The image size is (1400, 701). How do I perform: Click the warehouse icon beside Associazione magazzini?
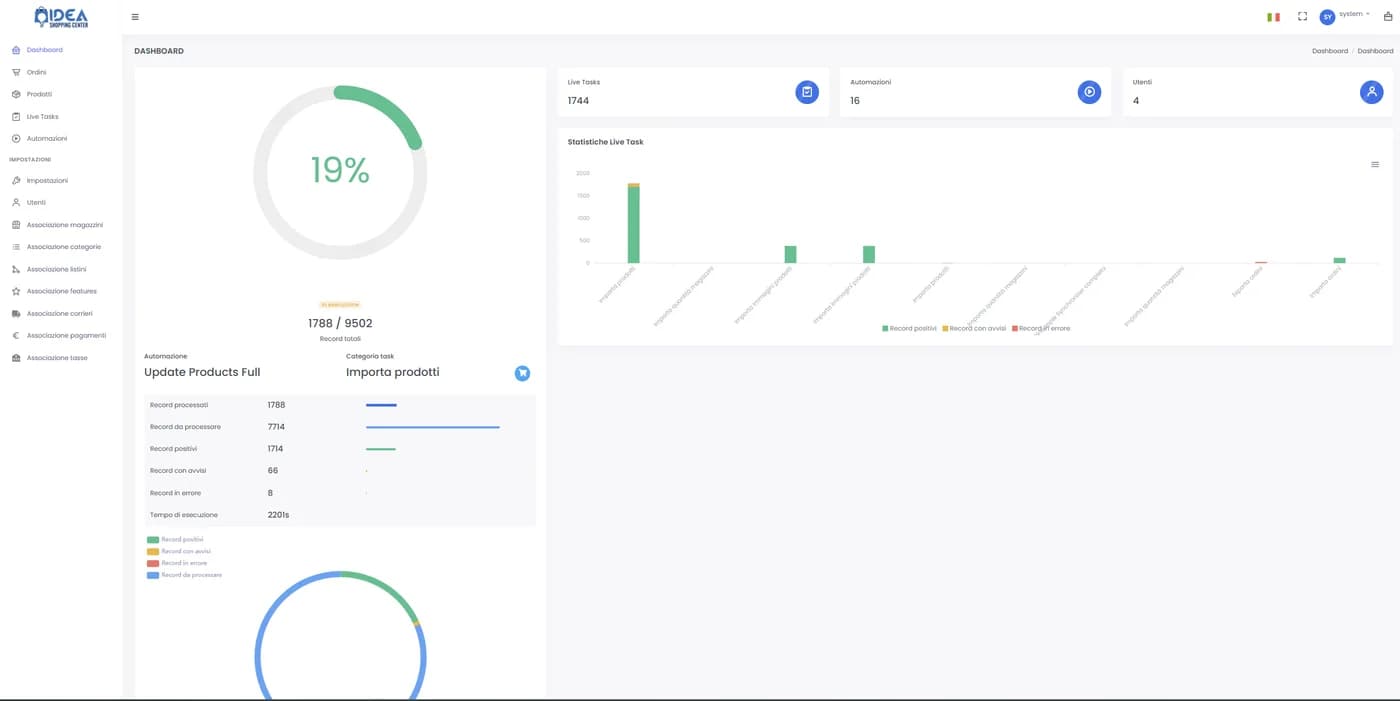pos(16,225)
